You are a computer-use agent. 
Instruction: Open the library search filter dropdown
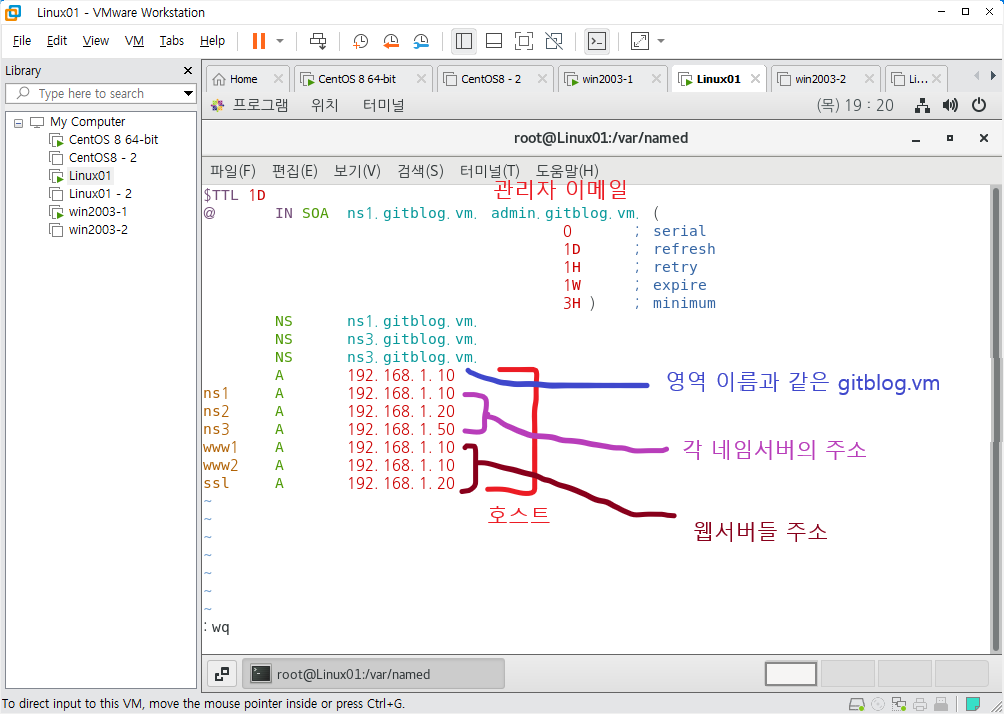pos(188,93)
